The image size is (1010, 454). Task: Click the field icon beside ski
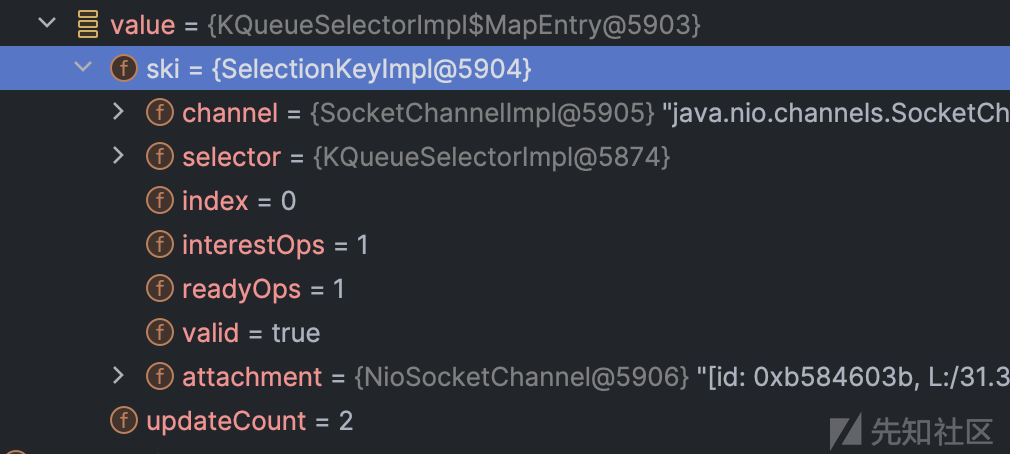pos(124,69)
